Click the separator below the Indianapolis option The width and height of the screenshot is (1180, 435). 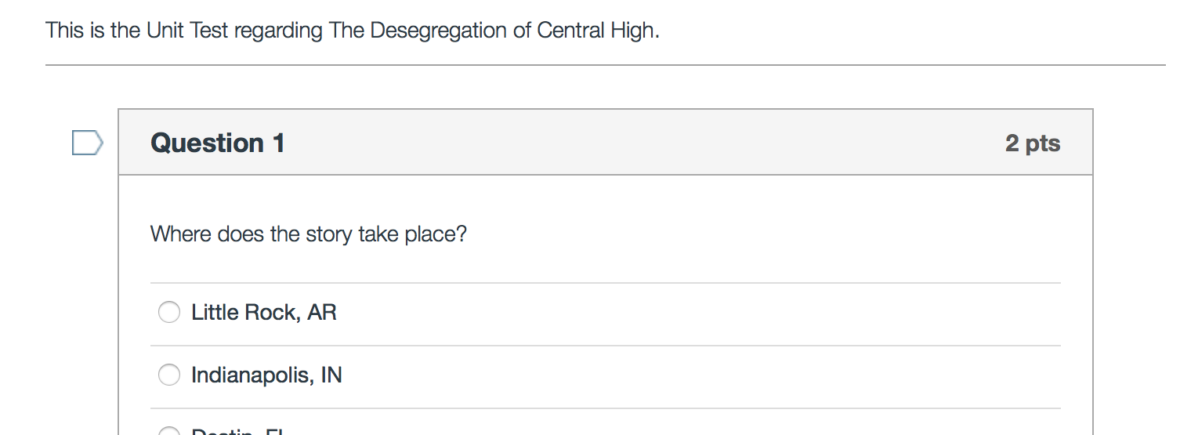click(605, 408)
